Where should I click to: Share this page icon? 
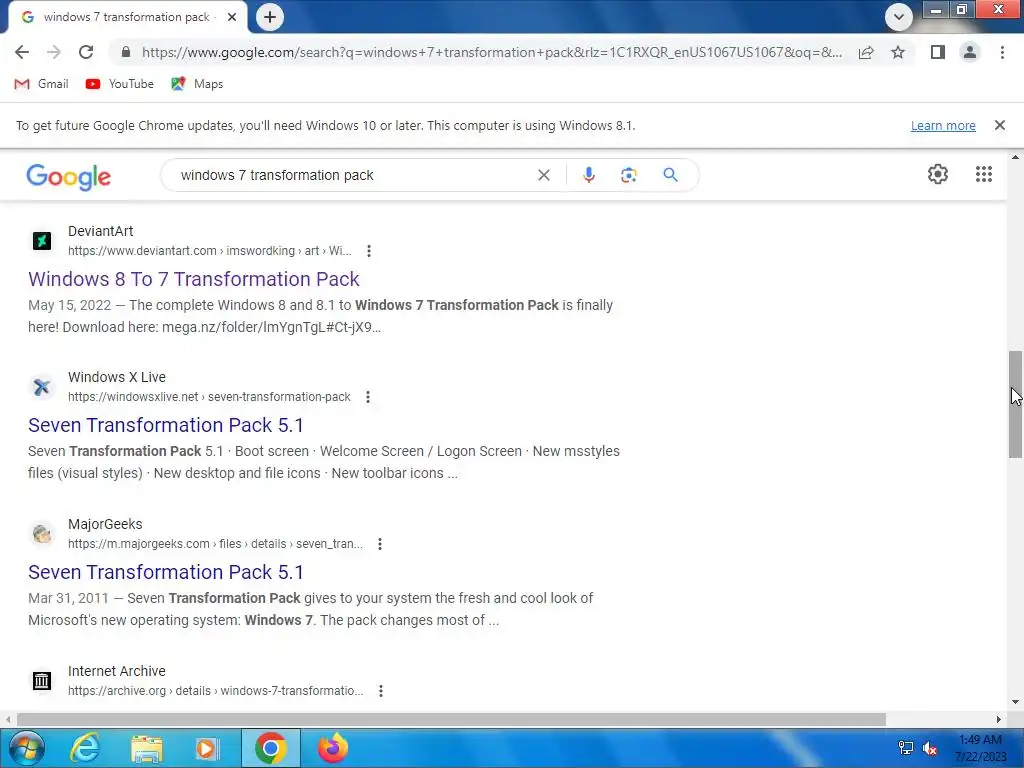click(x=866, y=52)
